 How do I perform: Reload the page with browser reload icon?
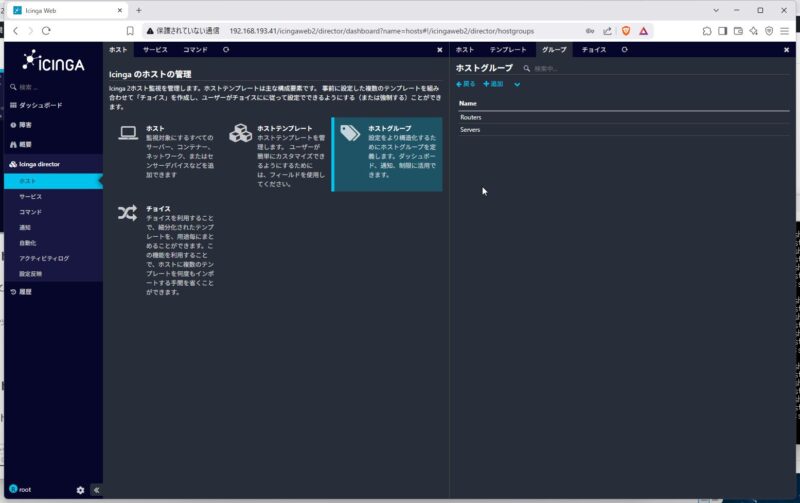click(46, 31)
